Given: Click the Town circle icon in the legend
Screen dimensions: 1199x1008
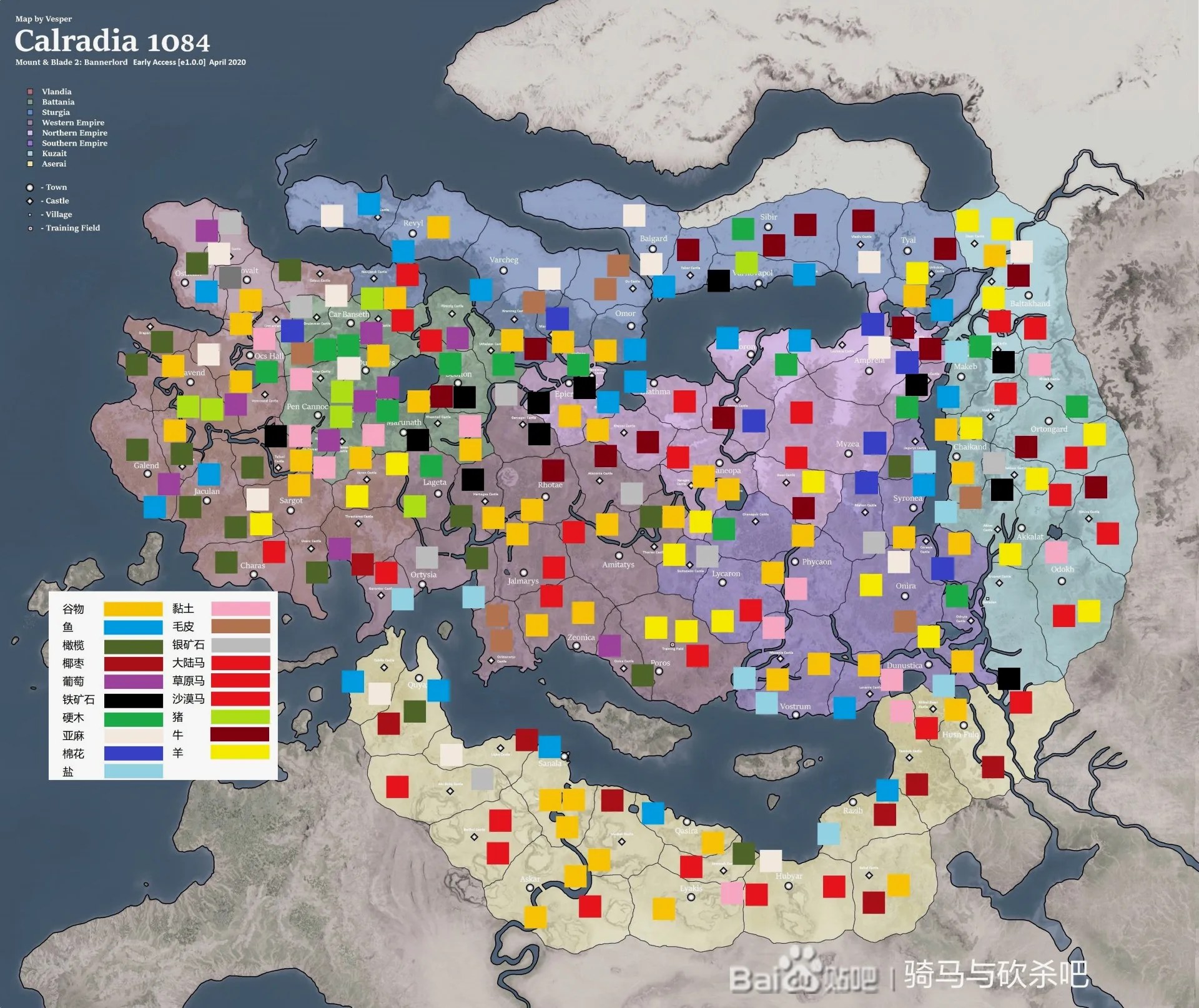Looking at the screenshot, I should [x=29, y=187].
